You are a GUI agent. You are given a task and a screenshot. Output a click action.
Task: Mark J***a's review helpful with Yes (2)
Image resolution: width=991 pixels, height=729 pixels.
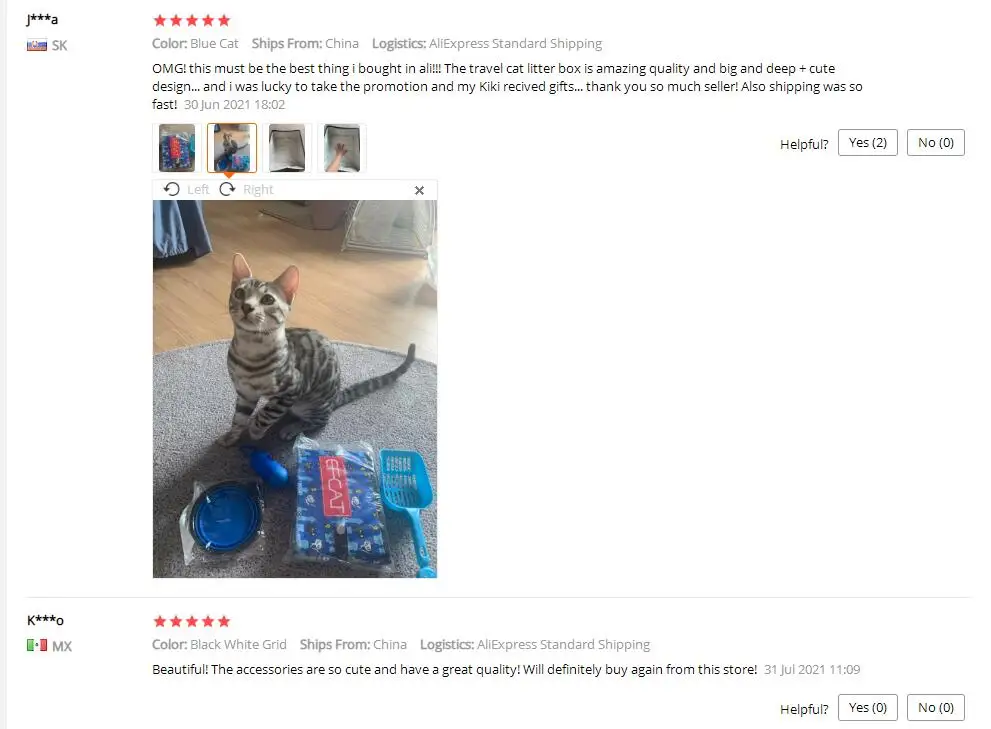point(868,143)
